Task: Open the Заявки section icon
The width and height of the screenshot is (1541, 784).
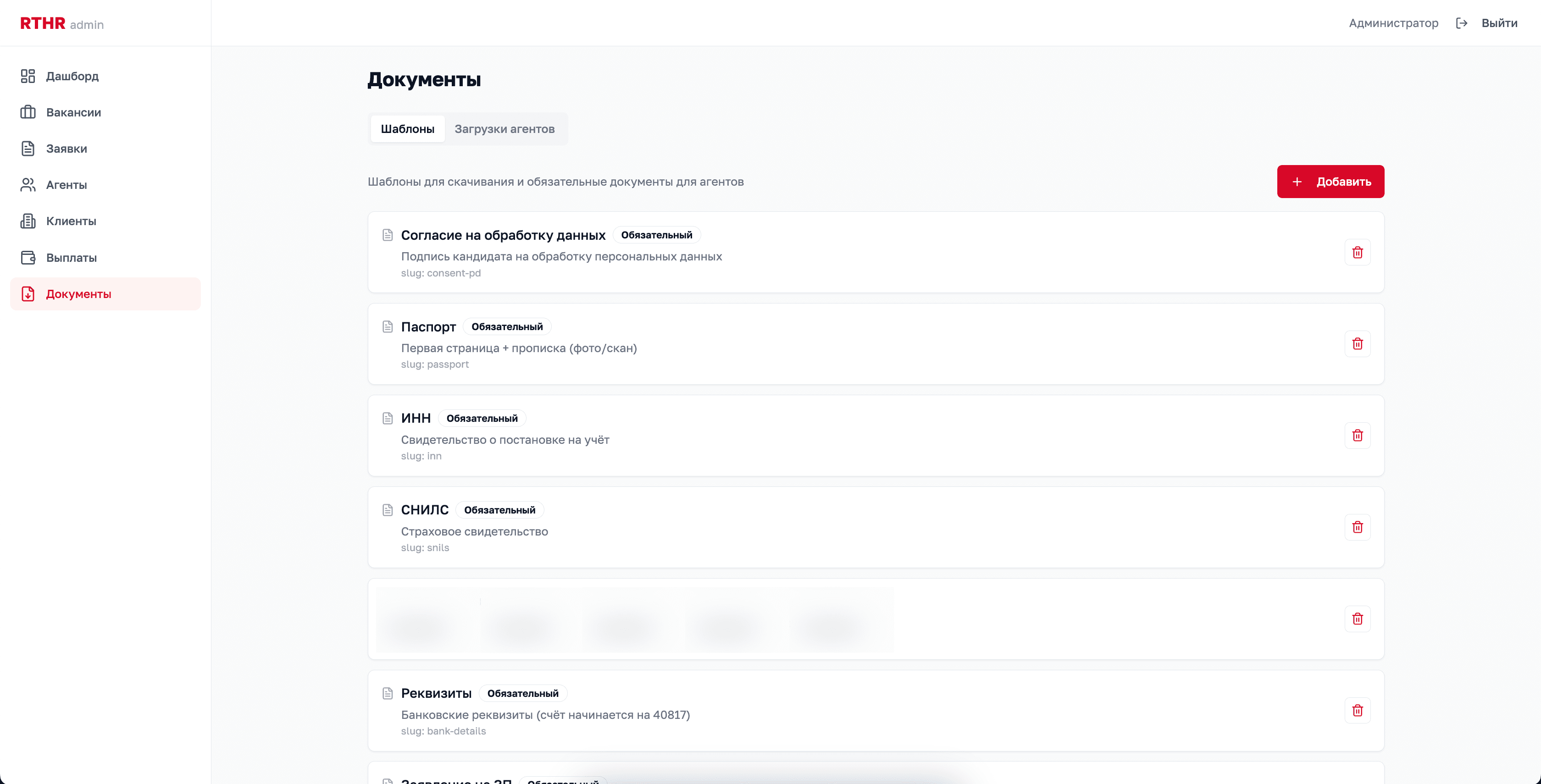Action: (28, 148)
